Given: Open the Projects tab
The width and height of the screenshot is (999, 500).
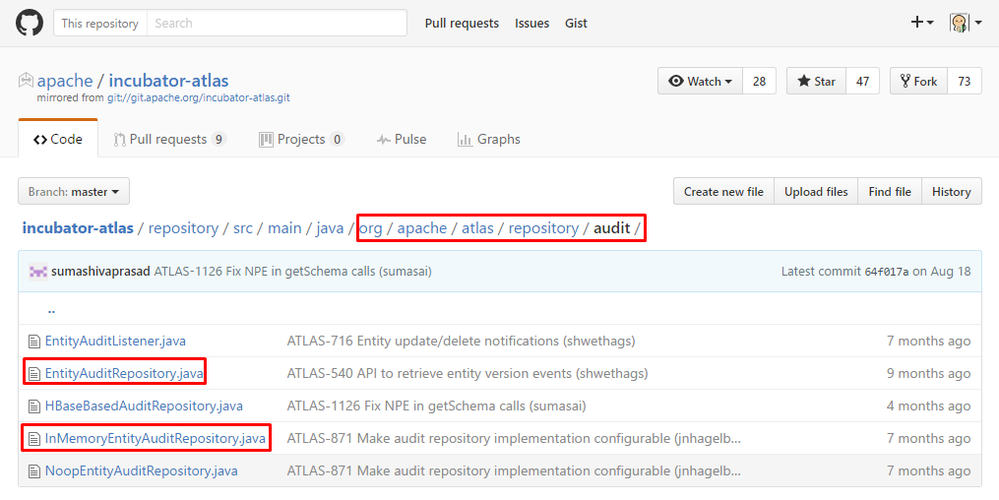Looking at the screenshot, I should (301, 139).
